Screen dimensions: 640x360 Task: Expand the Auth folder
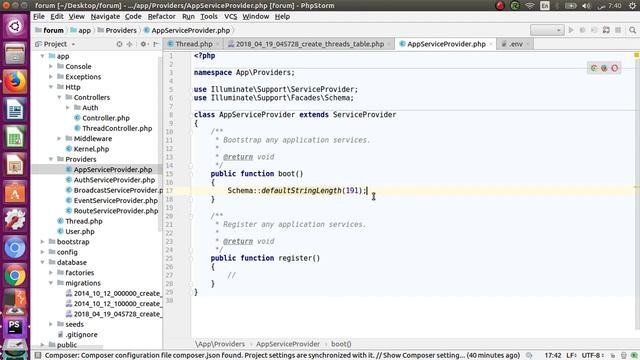[68, 108]
